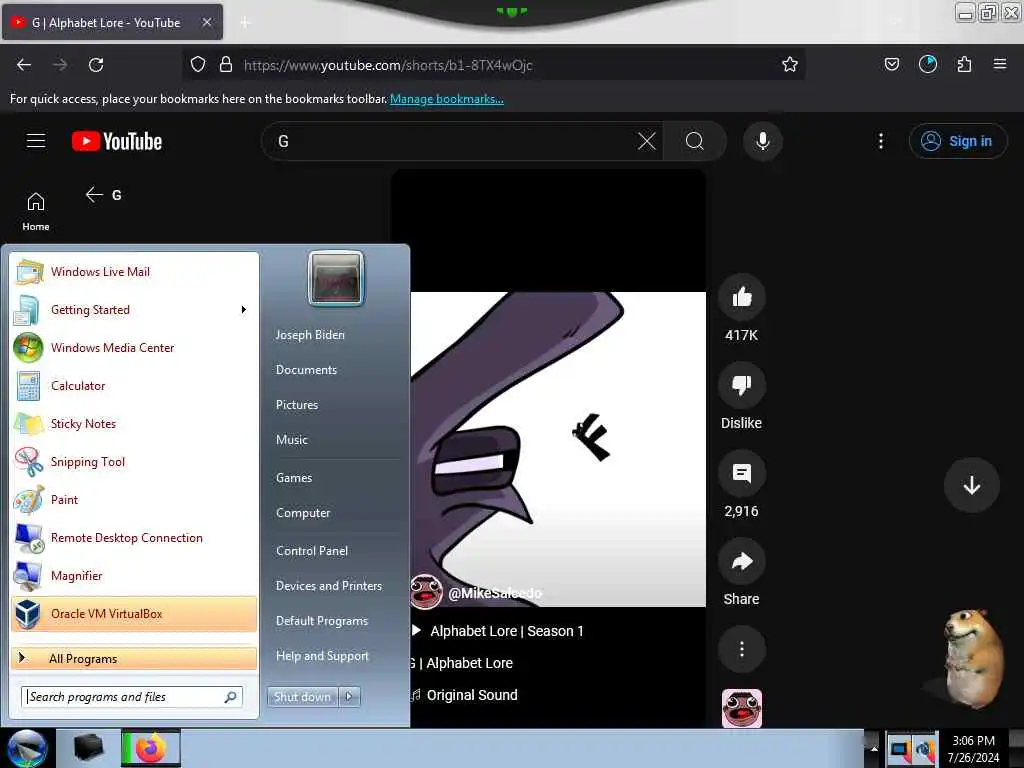
Task: Click the Search programs and files field
Action: (x=132, y=697)
